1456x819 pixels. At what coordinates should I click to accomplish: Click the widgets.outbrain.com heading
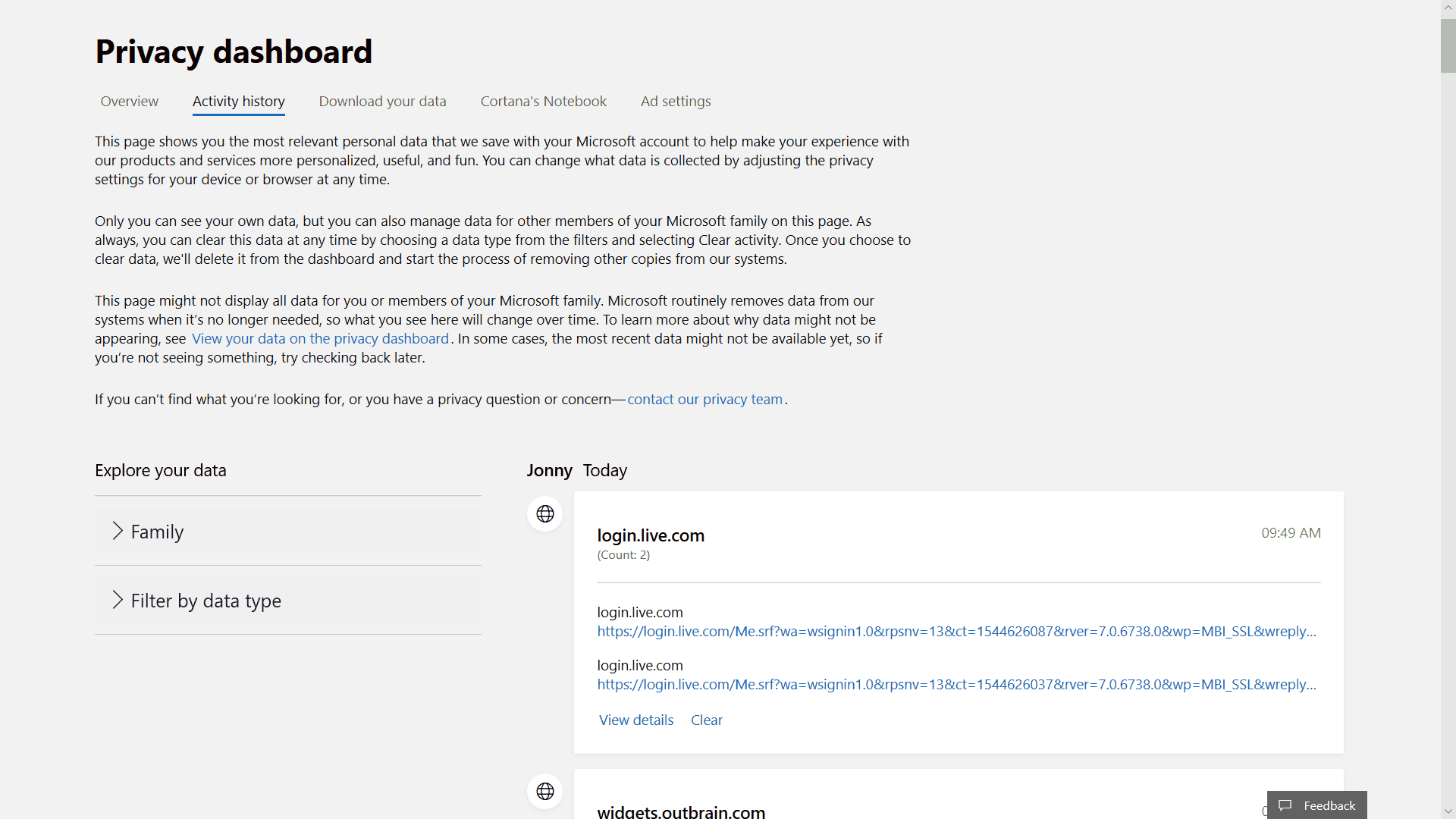pos(681,811)
